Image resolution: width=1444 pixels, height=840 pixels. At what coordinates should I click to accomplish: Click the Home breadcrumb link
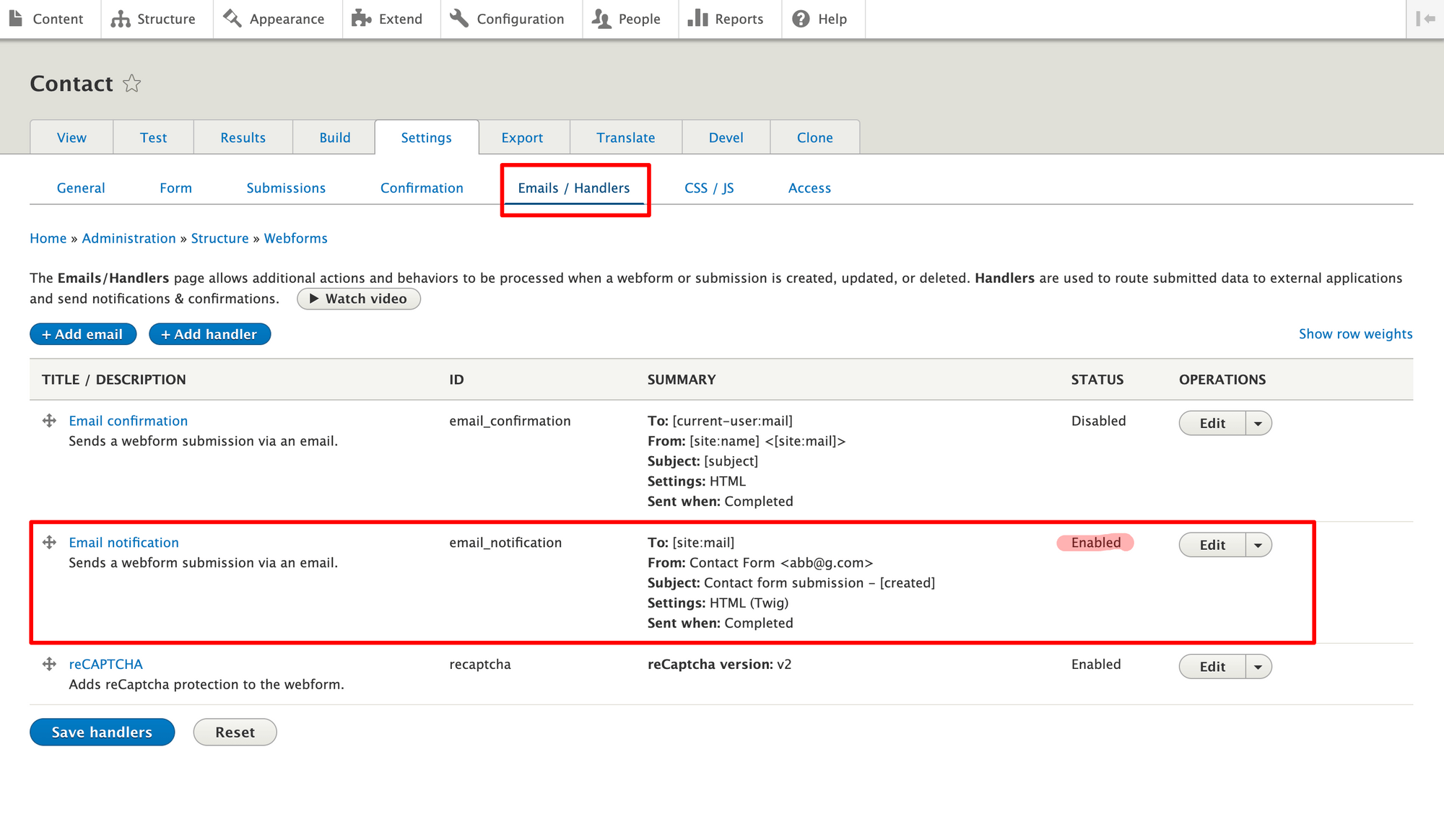[x=48, y=238]
